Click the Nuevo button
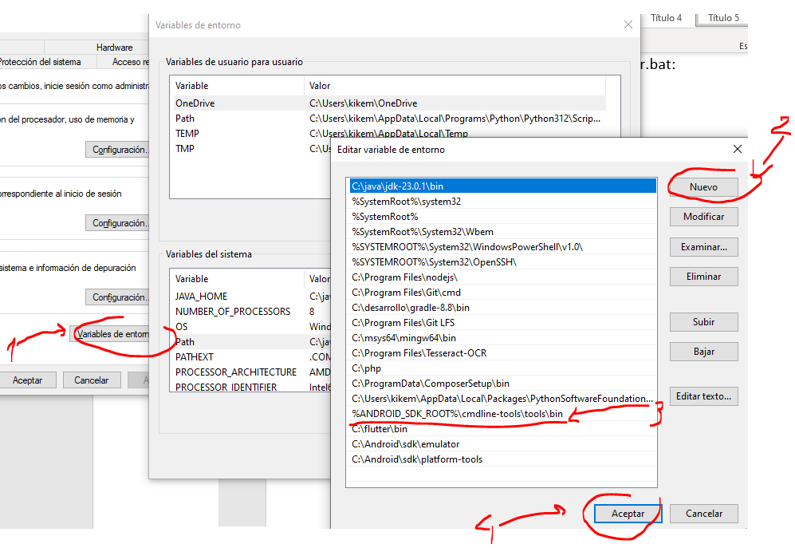 [704, 187]
